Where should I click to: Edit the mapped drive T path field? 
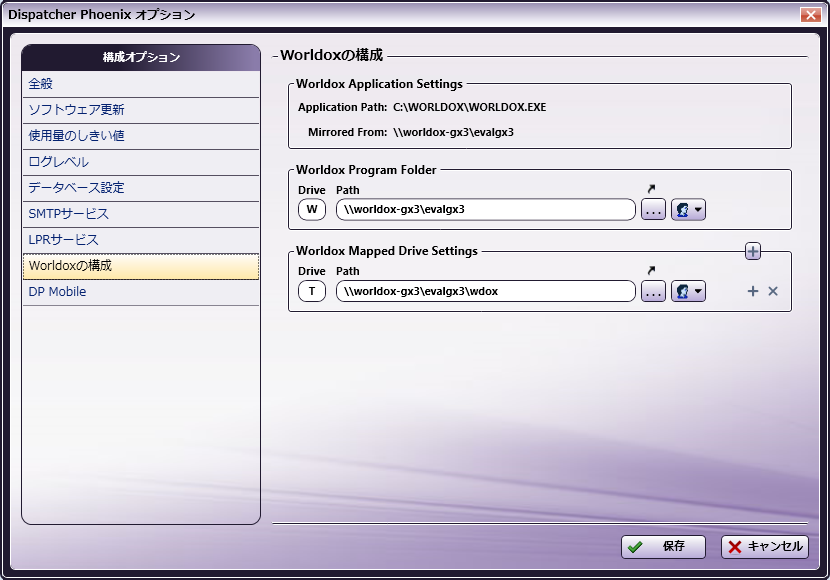click(485, 291)
